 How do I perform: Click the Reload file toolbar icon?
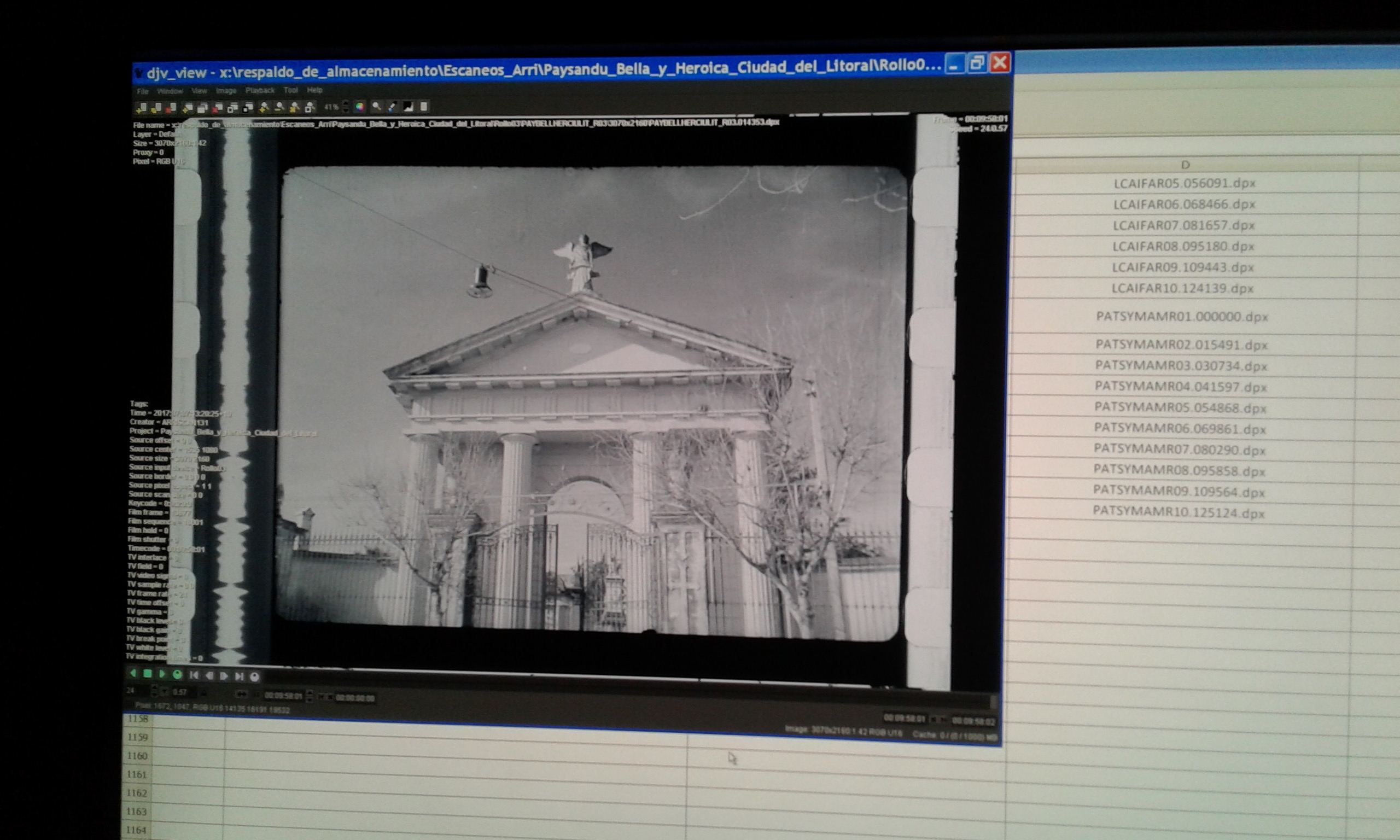point(156,108)
